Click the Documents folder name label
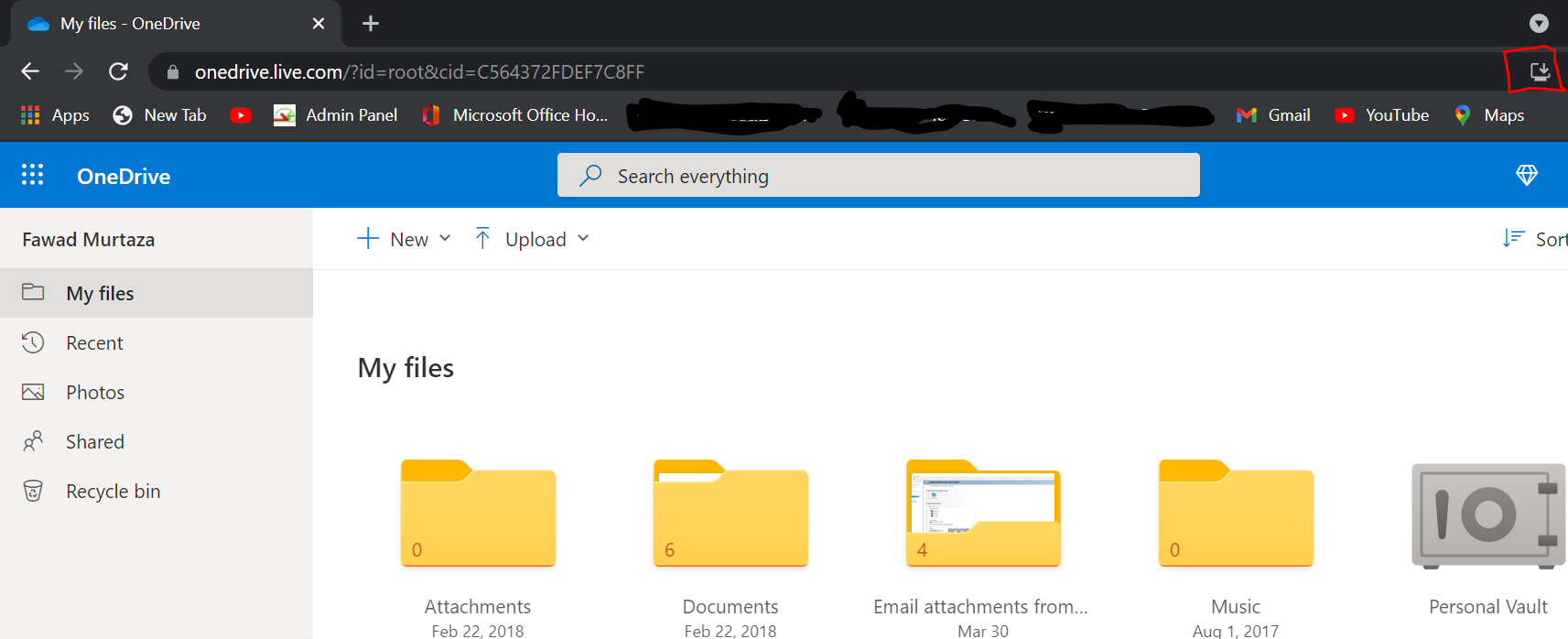Image resolution: width=1568 pixels, height=639 pixels. tap(730, 607)
